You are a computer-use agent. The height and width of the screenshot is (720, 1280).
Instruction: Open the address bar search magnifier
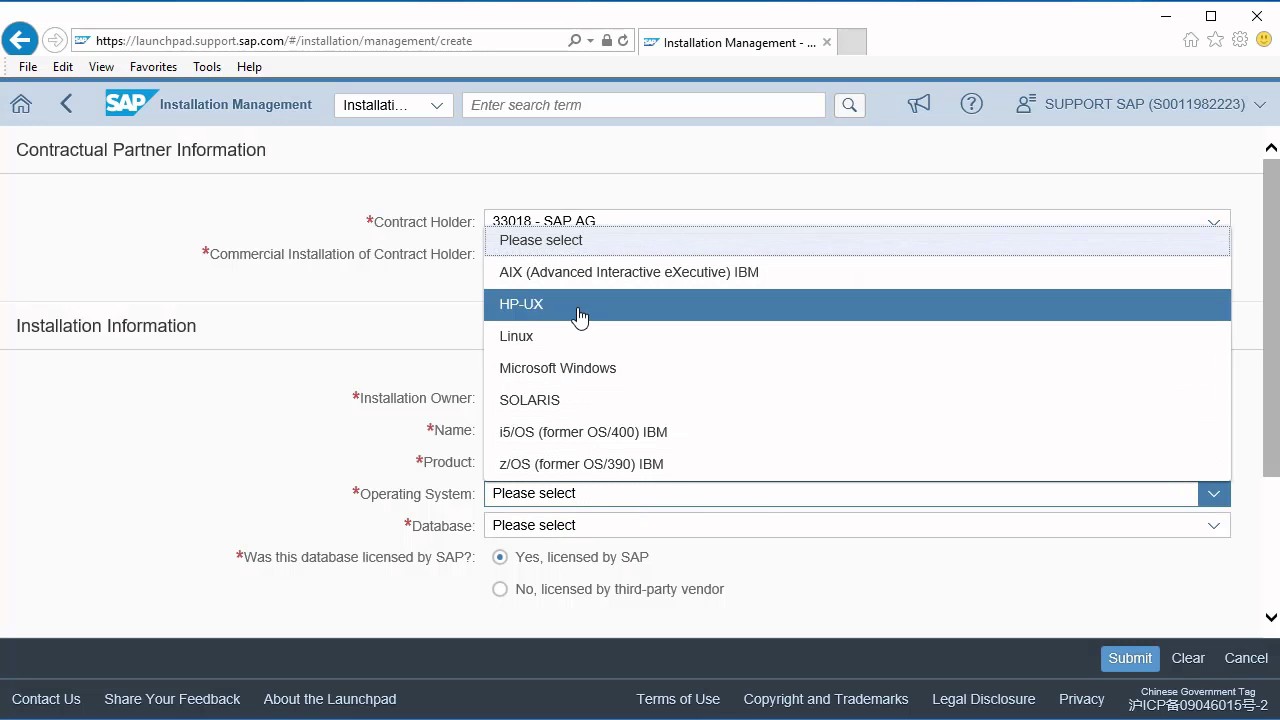tap(574, 41)
